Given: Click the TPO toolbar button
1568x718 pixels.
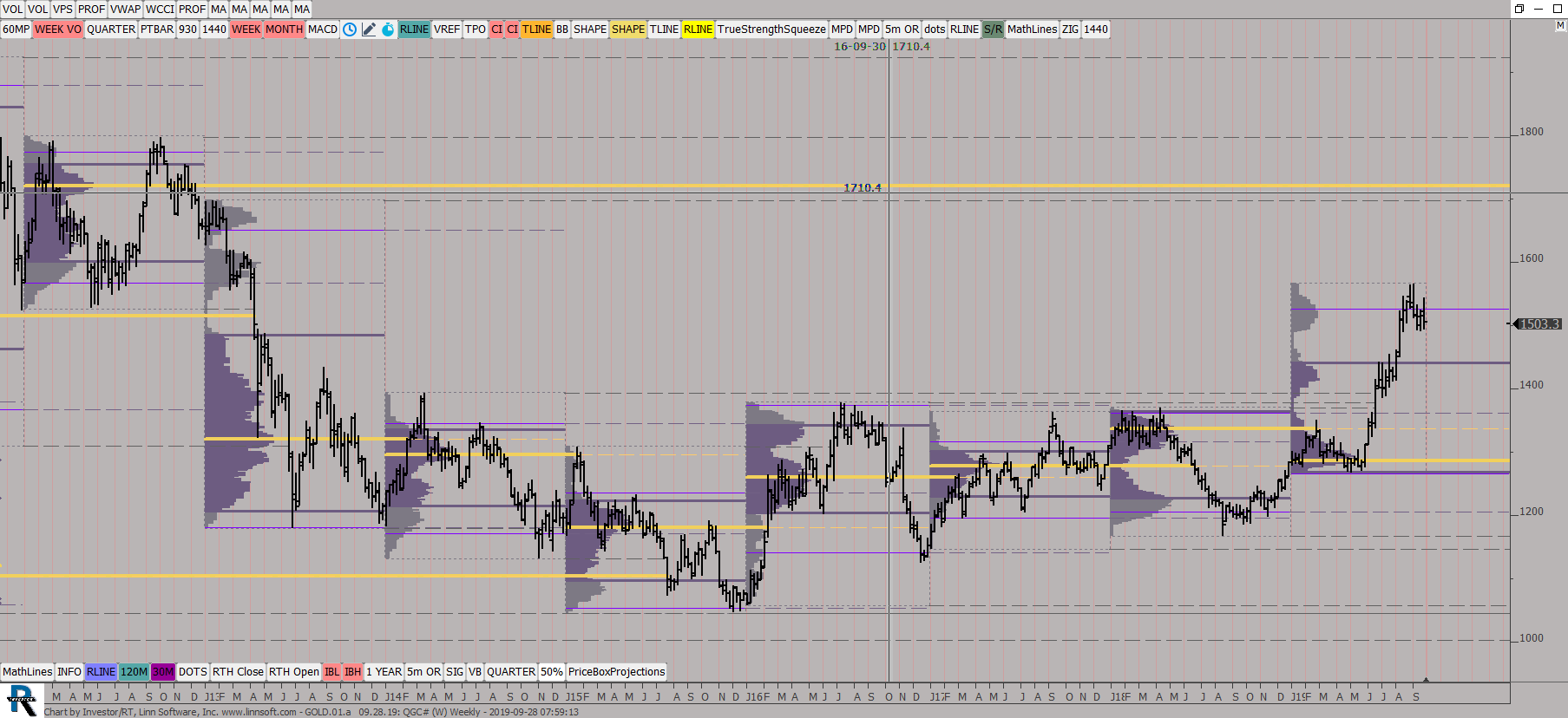Looking at the screenshot, I should (x=476, y=29).
